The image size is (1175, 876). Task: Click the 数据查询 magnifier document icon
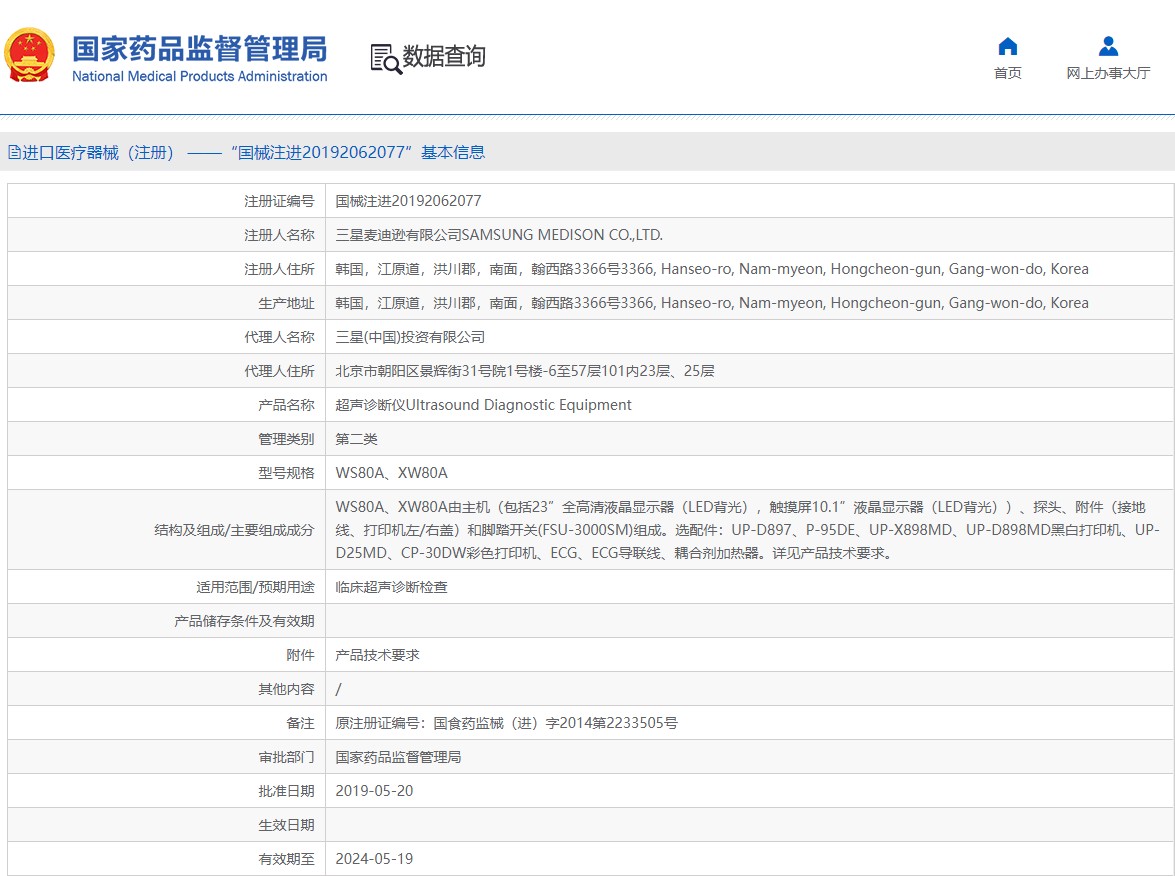point(385,58)
